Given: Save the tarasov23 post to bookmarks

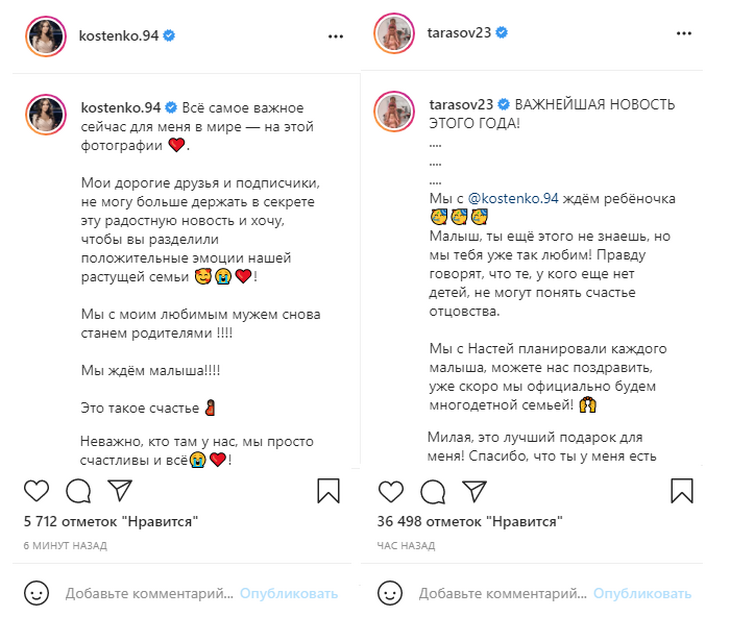Looking at the screenshot, I should point(682,491).
